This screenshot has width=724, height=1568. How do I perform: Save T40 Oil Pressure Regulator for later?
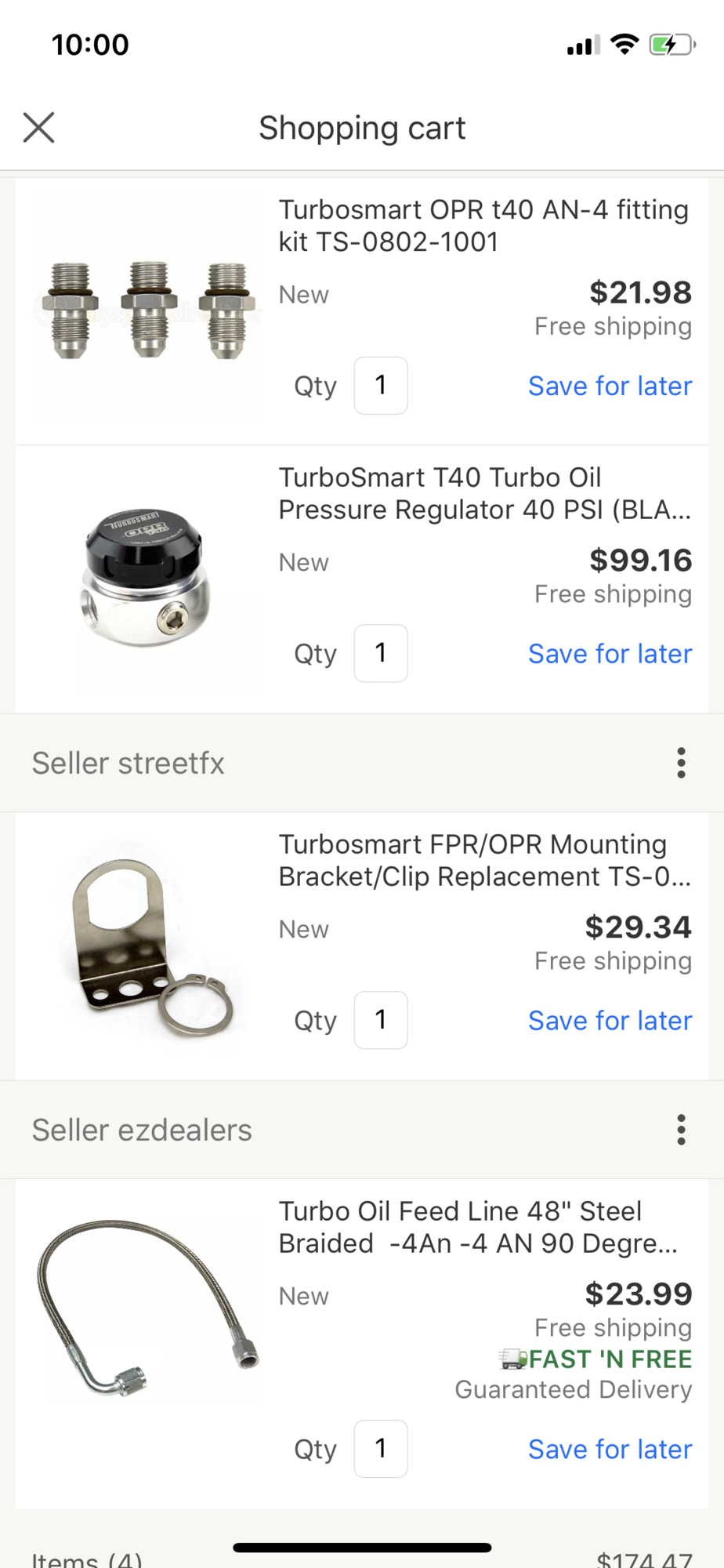coord(610,653)
